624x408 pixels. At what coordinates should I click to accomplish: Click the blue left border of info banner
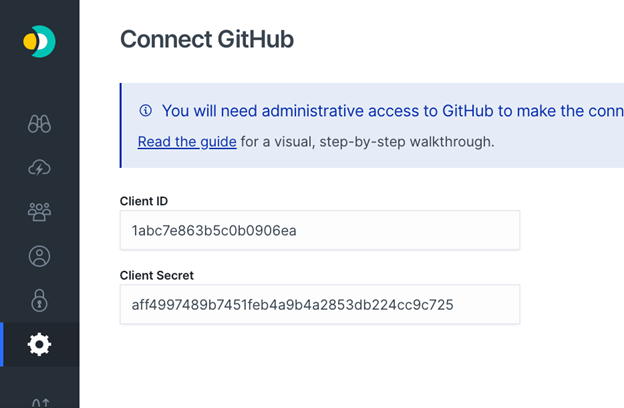coord(121,125)
